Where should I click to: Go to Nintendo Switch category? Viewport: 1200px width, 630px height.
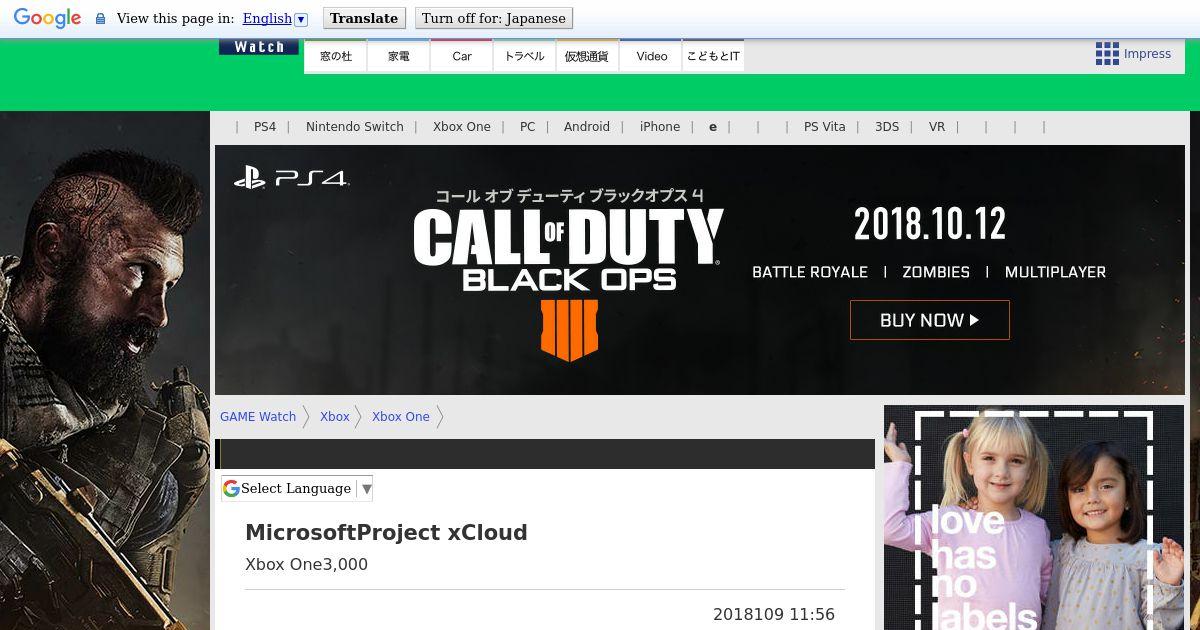(x=355, y=127)
